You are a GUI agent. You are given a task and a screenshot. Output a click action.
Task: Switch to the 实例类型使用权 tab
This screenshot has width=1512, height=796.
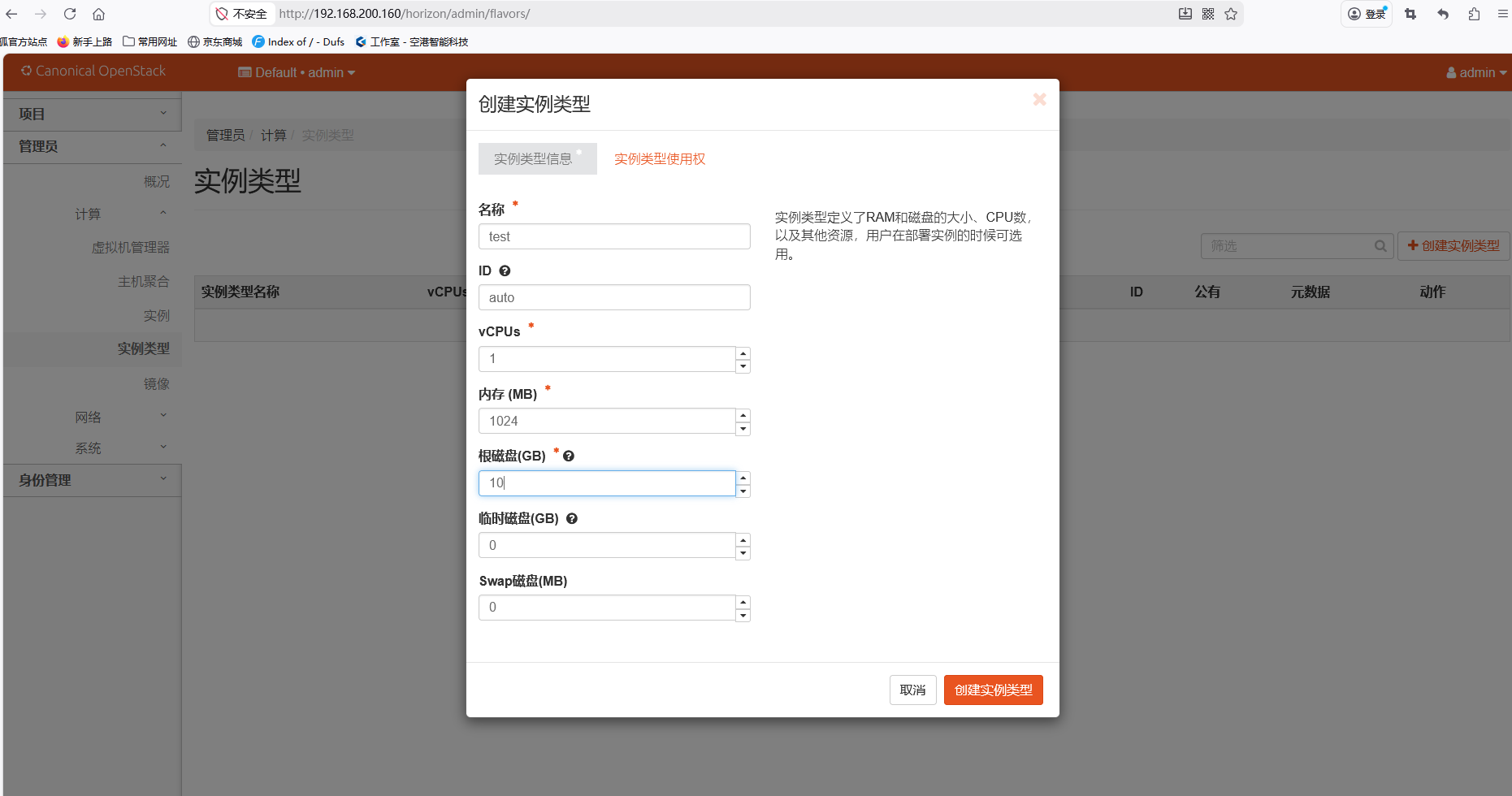pos(659,158)
